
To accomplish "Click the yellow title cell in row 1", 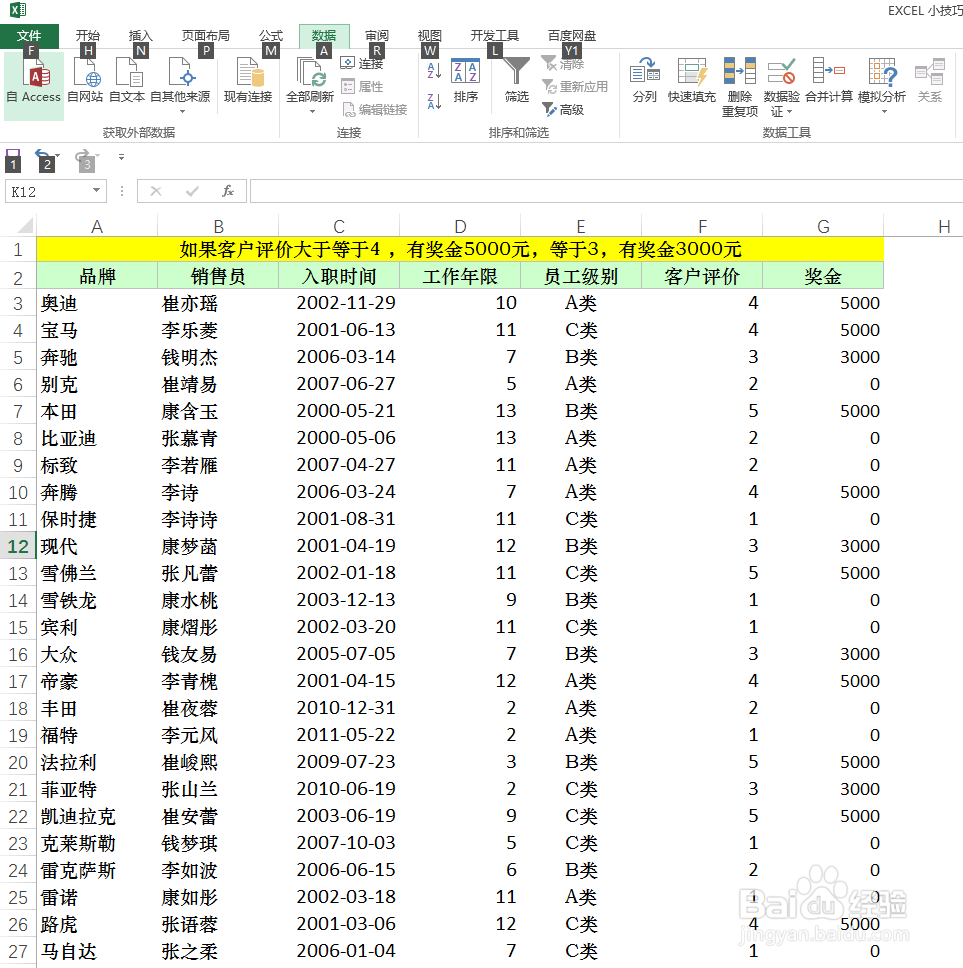I will coord(460,249).
